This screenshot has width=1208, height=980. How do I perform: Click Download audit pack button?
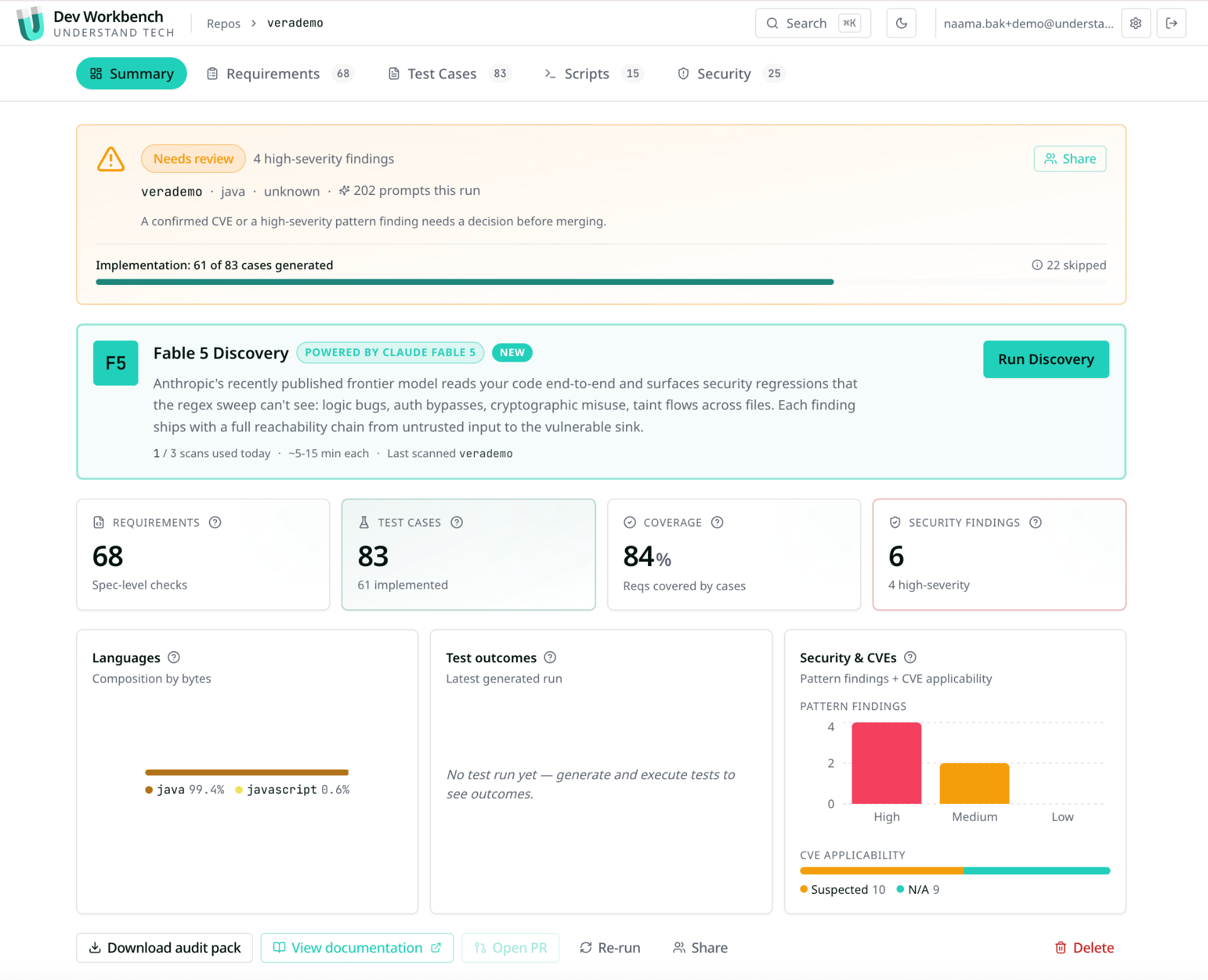[x=164, y=948]
